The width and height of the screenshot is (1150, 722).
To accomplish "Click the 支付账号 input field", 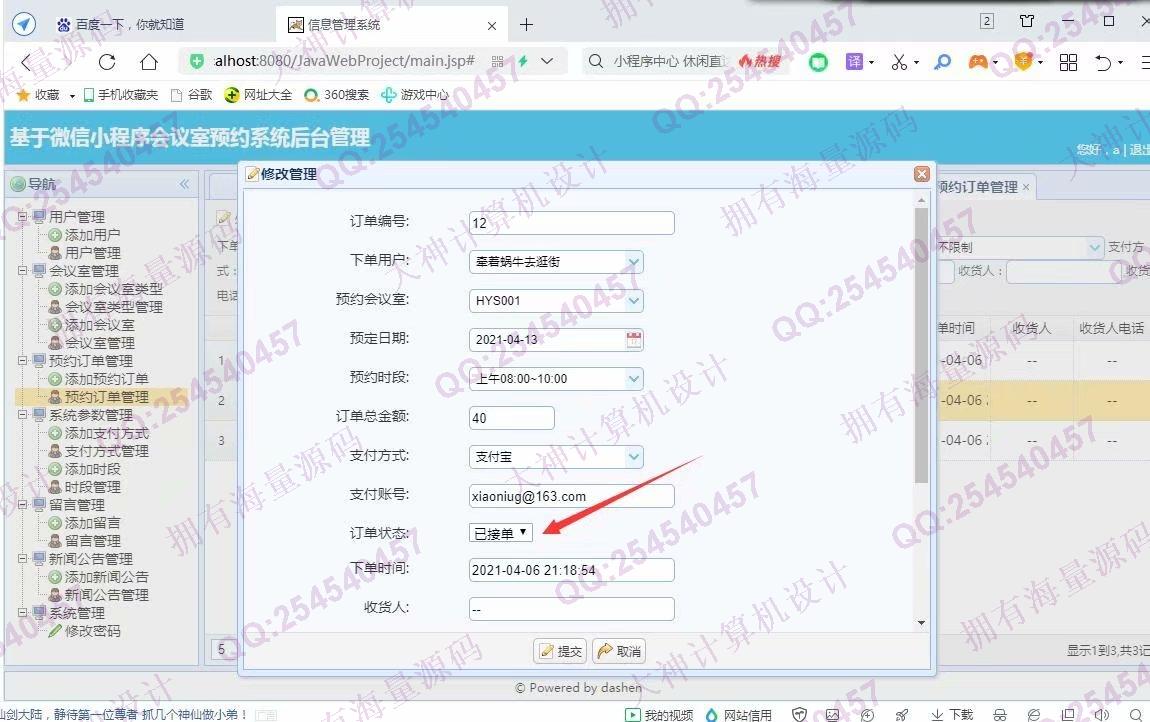I will pyautogui.click(x=571, y=496).
